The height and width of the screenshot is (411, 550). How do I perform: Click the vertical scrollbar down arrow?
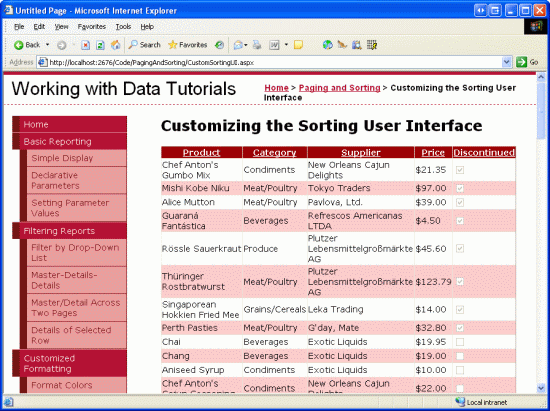(541, 388)
